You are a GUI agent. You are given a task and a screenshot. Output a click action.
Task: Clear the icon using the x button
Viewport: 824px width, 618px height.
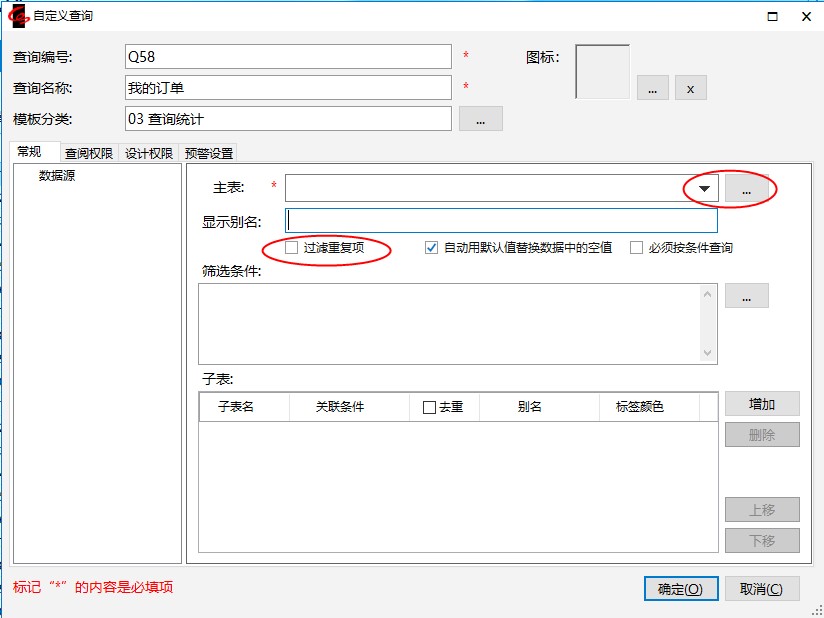(x=690, y=88)
